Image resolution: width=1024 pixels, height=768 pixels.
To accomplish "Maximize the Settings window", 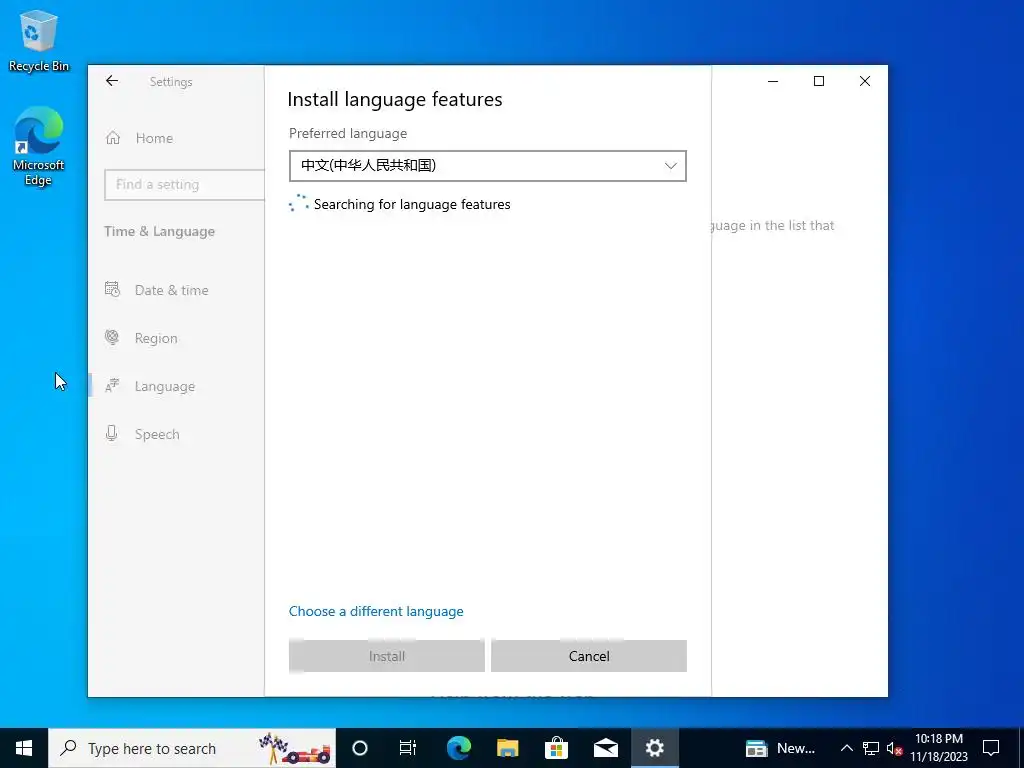I will pos(819,81).
